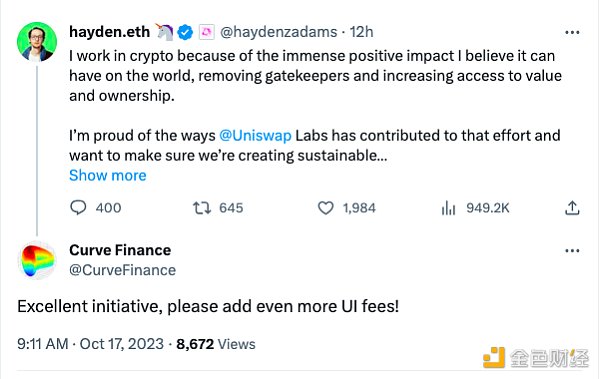
Task: Expand the tweet with Show more
Action: [x=108, y=175]
